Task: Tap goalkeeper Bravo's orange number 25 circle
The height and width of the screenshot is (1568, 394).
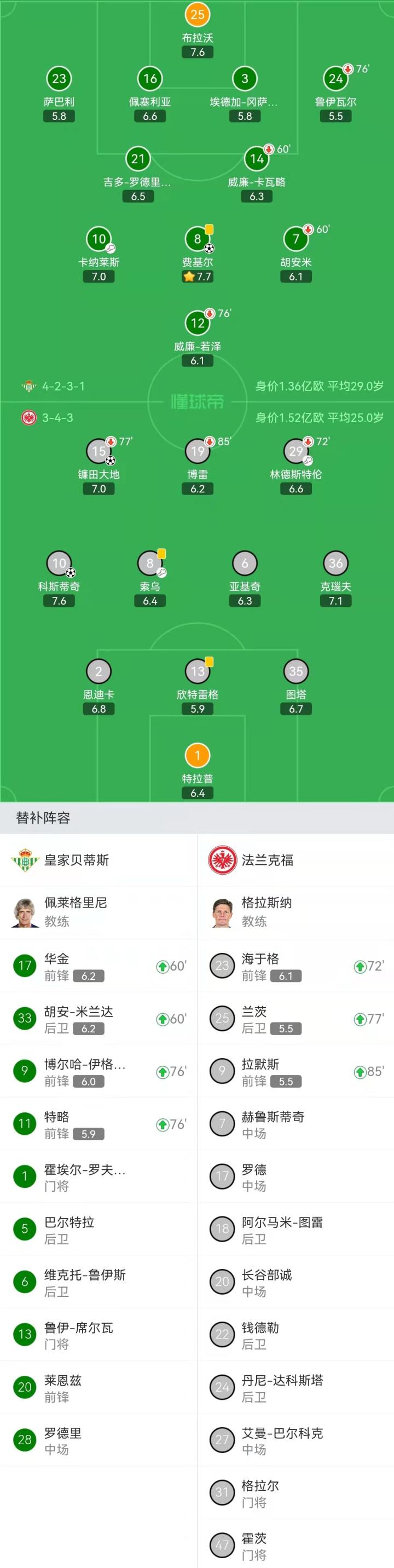Action: tap(197, 14)
